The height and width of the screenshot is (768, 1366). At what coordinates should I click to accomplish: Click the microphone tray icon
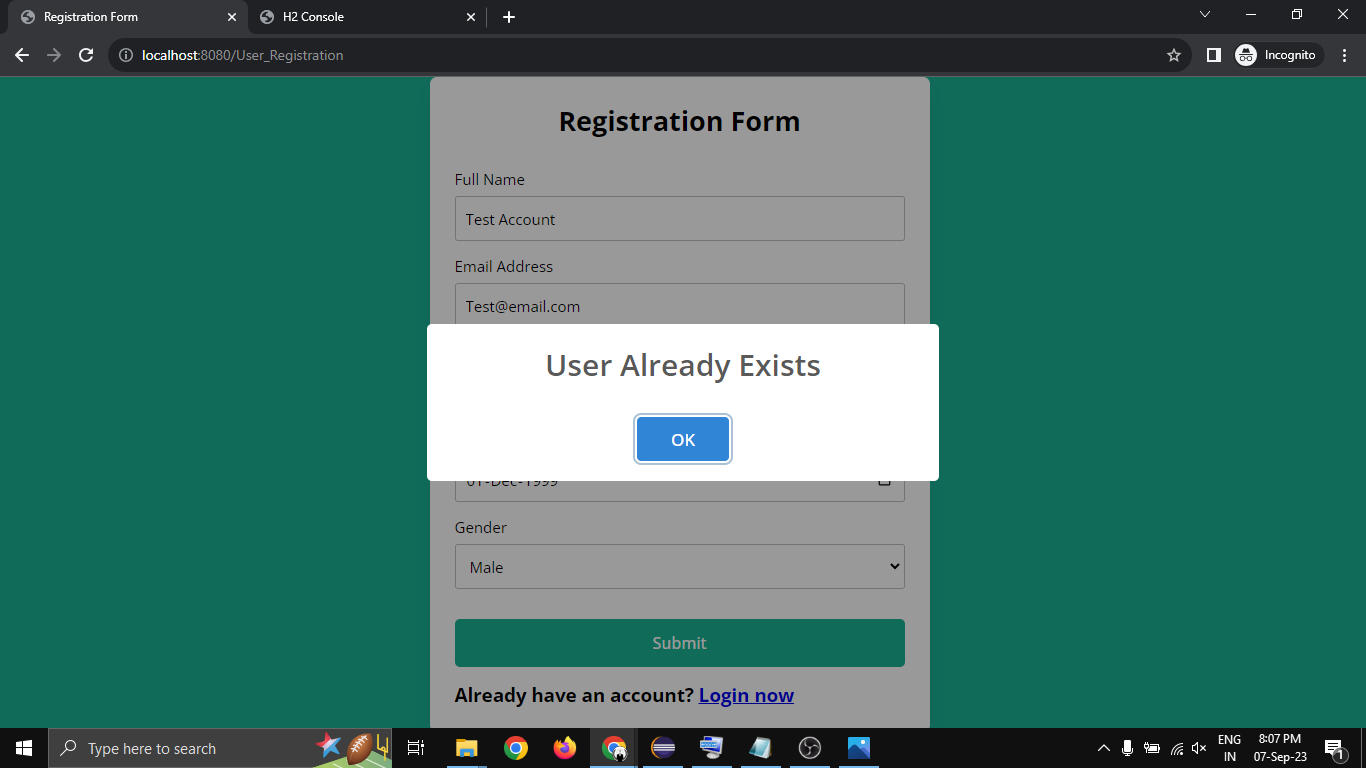(x=1128, y=748)
